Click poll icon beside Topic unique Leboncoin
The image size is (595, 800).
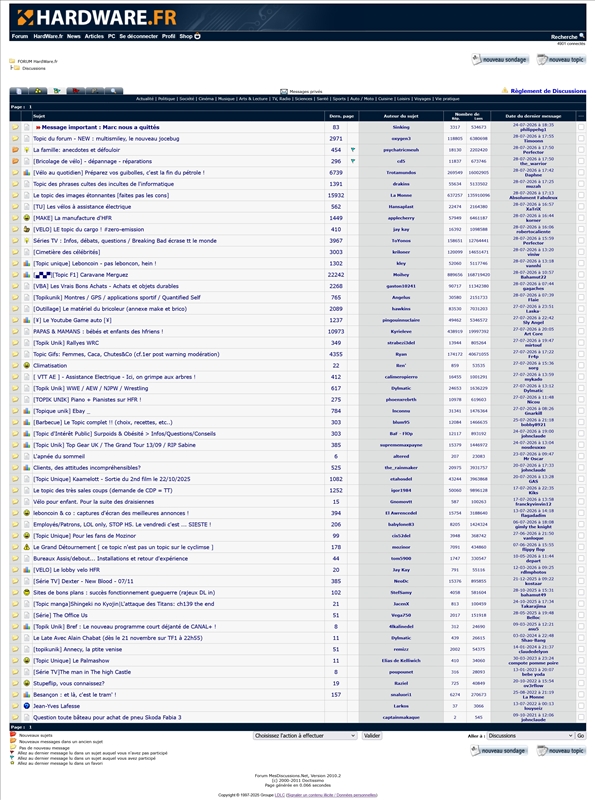pos(27,263)
